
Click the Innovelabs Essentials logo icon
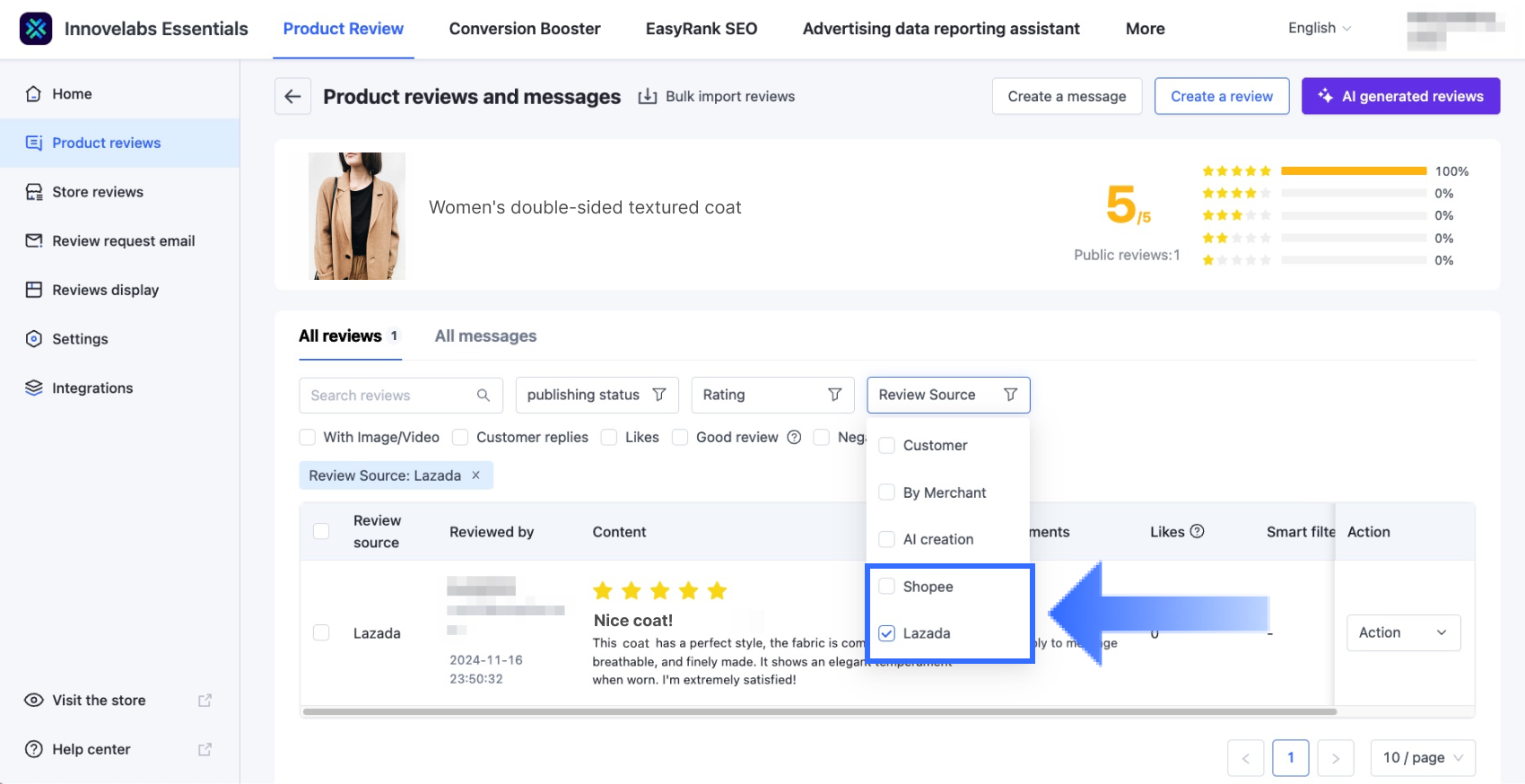[x=36, y=29]
